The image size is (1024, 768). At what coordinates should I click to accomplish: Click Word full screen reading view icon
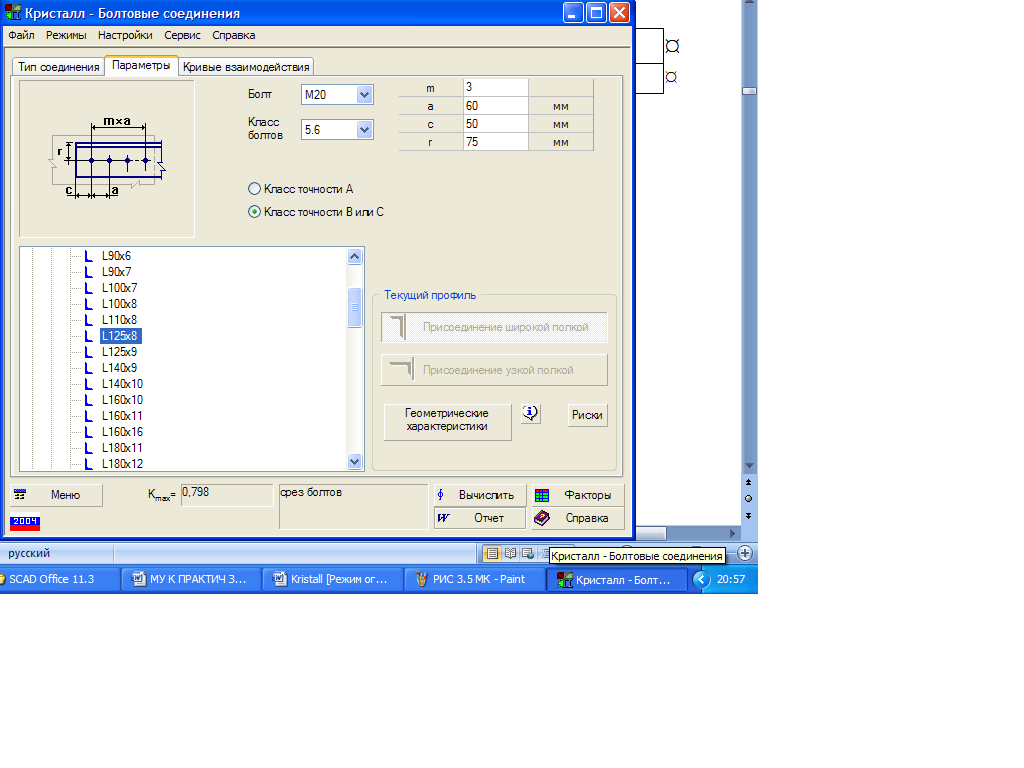[510, 554]
